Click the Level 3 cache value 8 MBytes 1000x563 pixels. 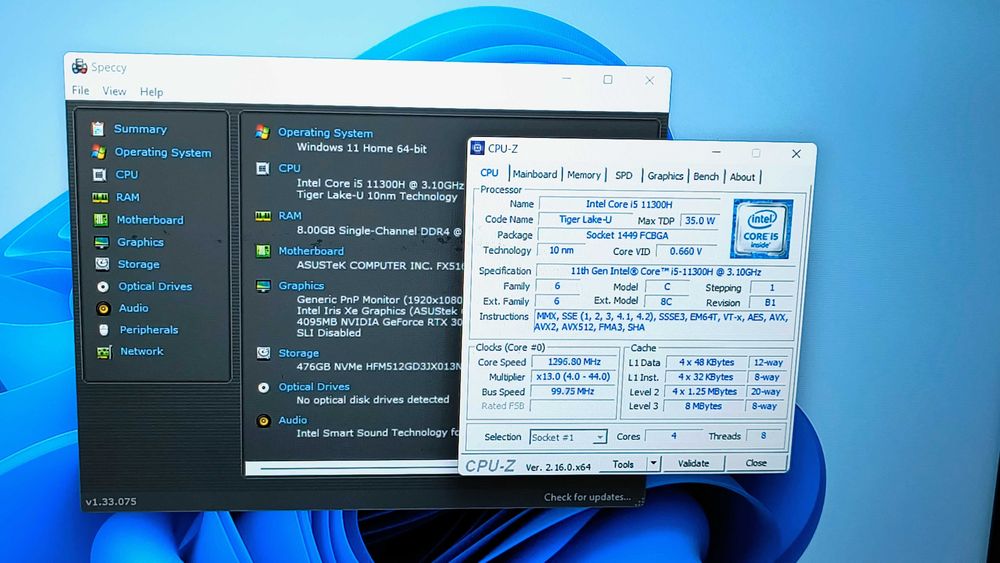[x=703, y=406]
